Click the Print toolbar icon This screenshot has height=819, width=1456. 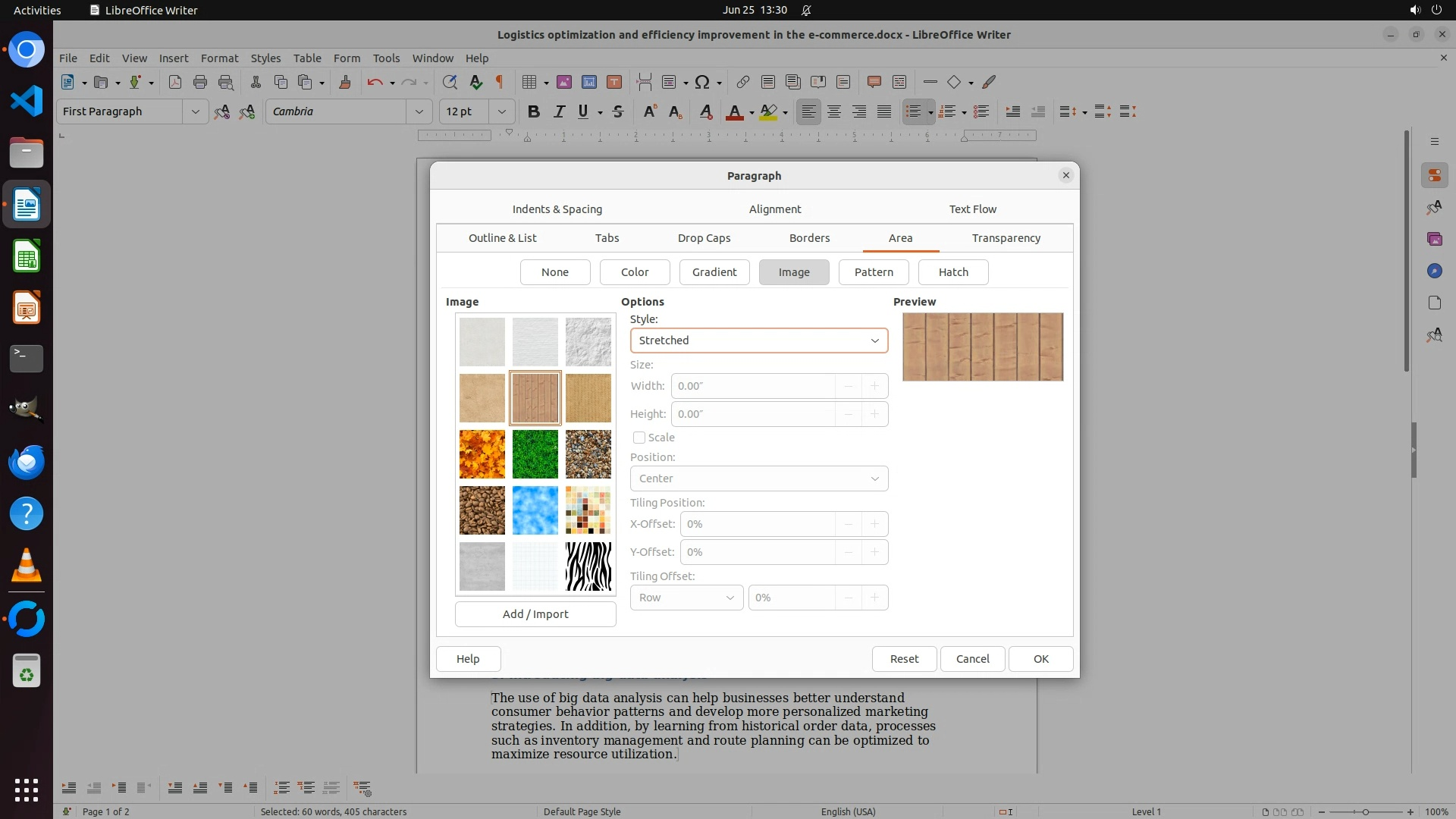click(200, 82)
